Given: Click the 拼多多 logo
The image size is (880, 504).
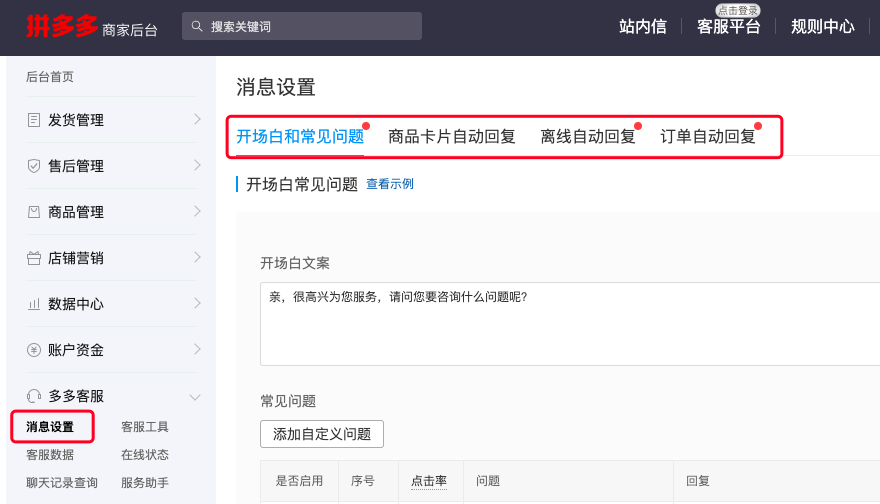Looking at the screenshot, I should (62, 26).
